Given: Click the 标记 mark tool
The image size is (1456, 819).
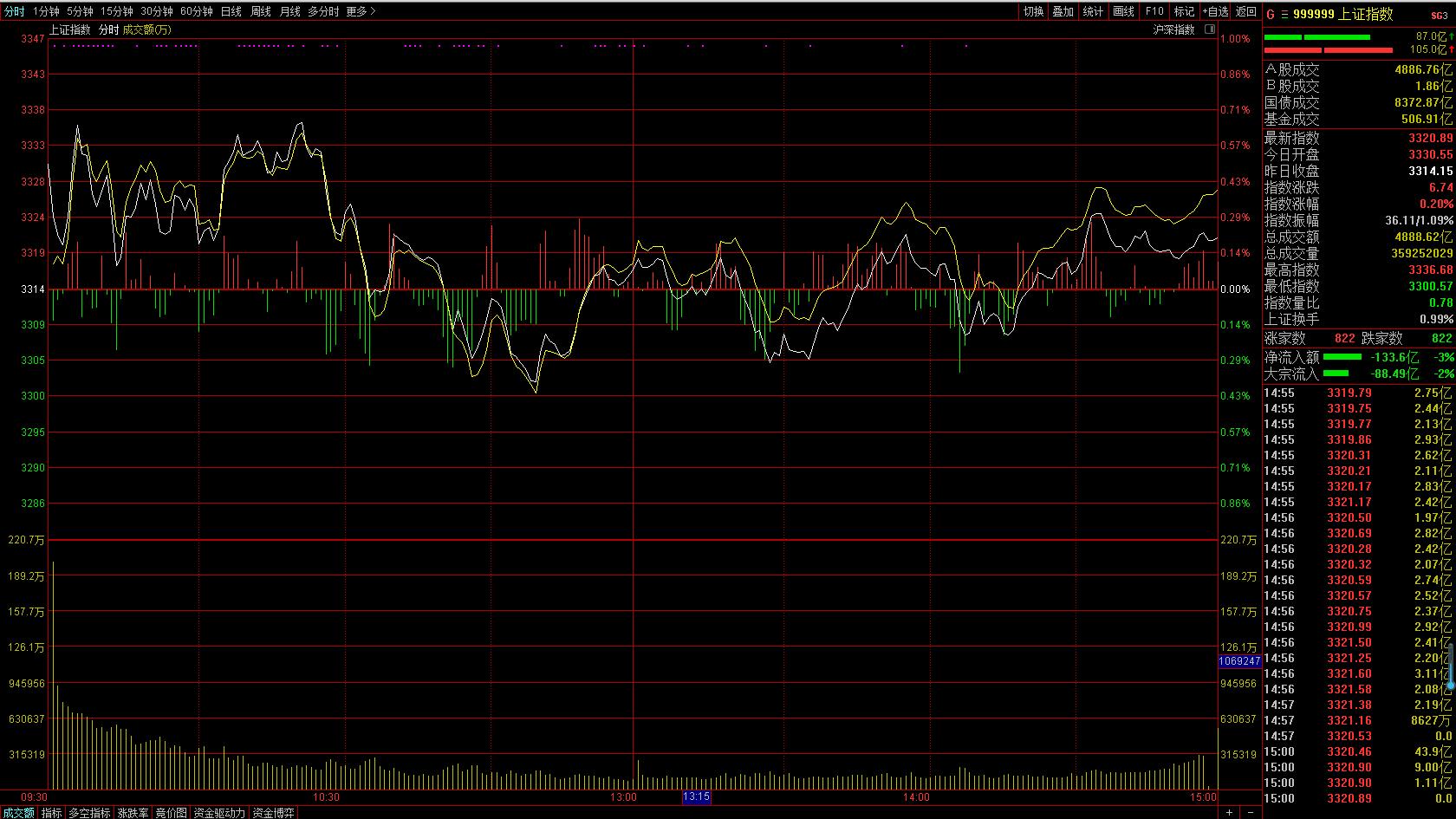Looking at the screenshot, I should click(x=1184, y=11).
